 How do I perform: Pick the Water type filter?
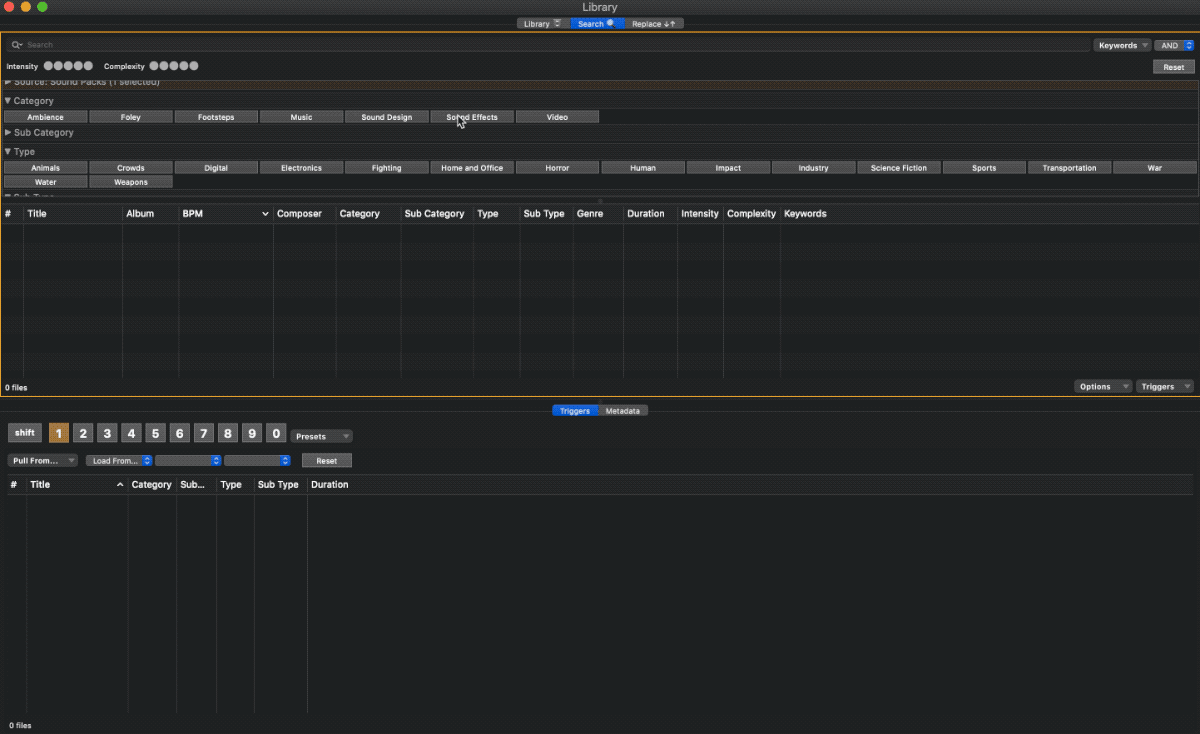click(x=45, y=182)
